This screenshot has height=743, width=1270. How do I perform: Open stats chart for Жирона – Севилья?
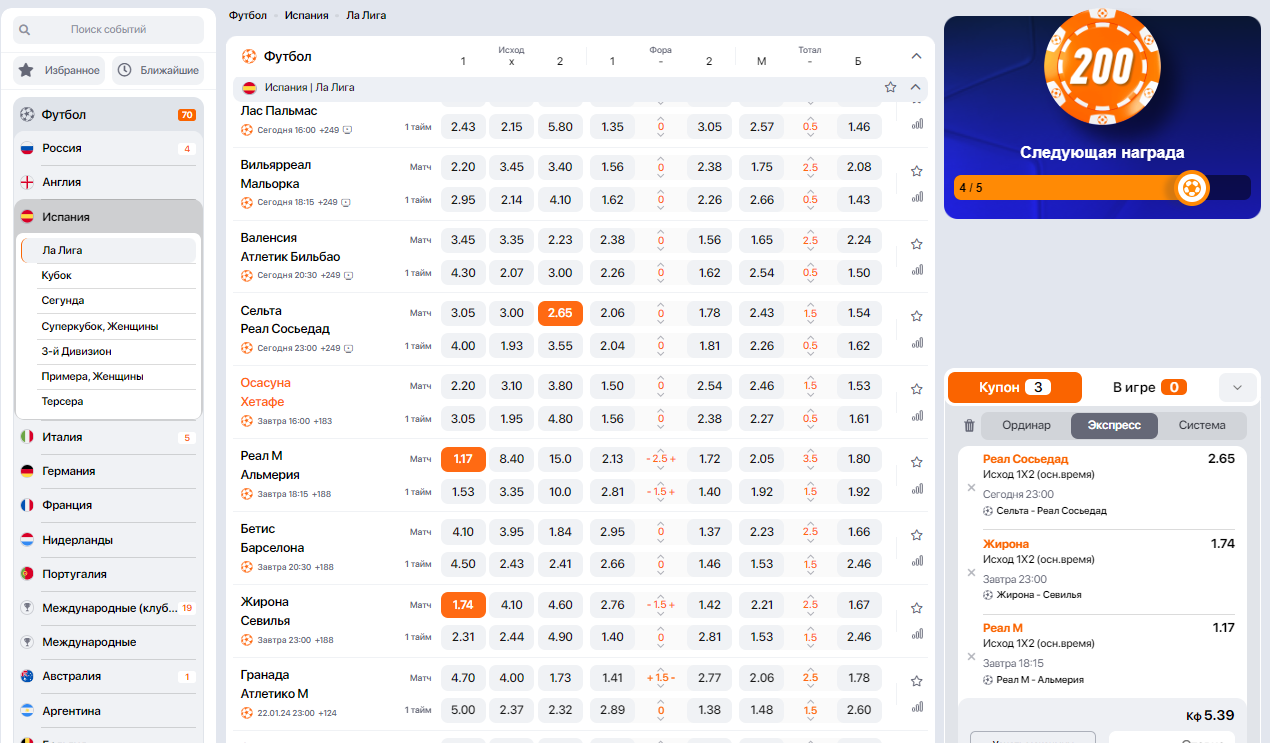(917, 634)
